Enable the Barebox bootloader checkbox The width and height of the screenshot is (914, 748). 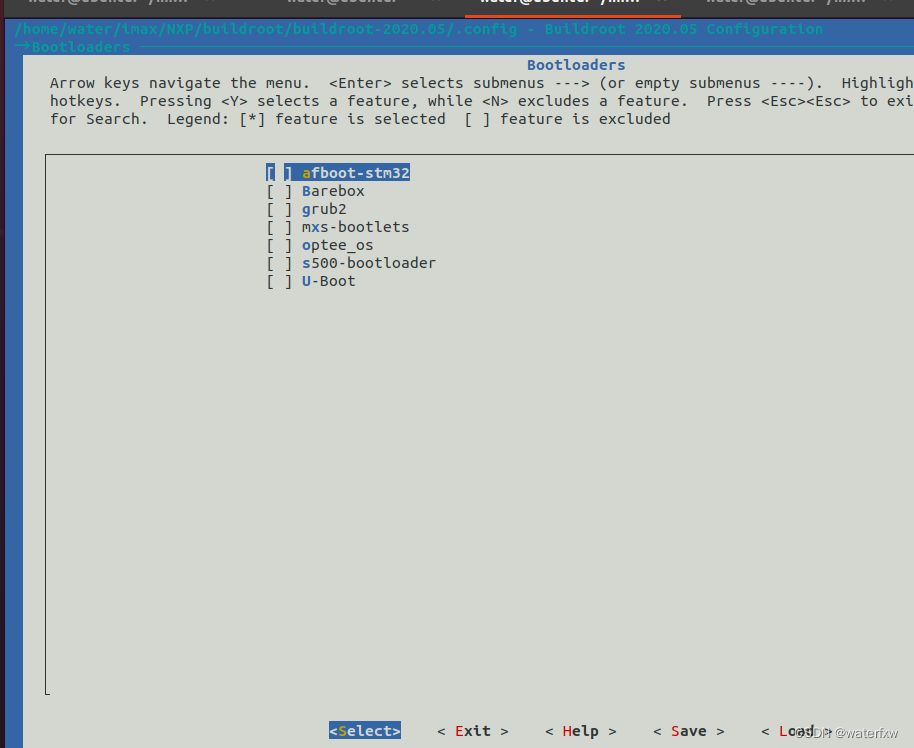[x=279, y=191]
